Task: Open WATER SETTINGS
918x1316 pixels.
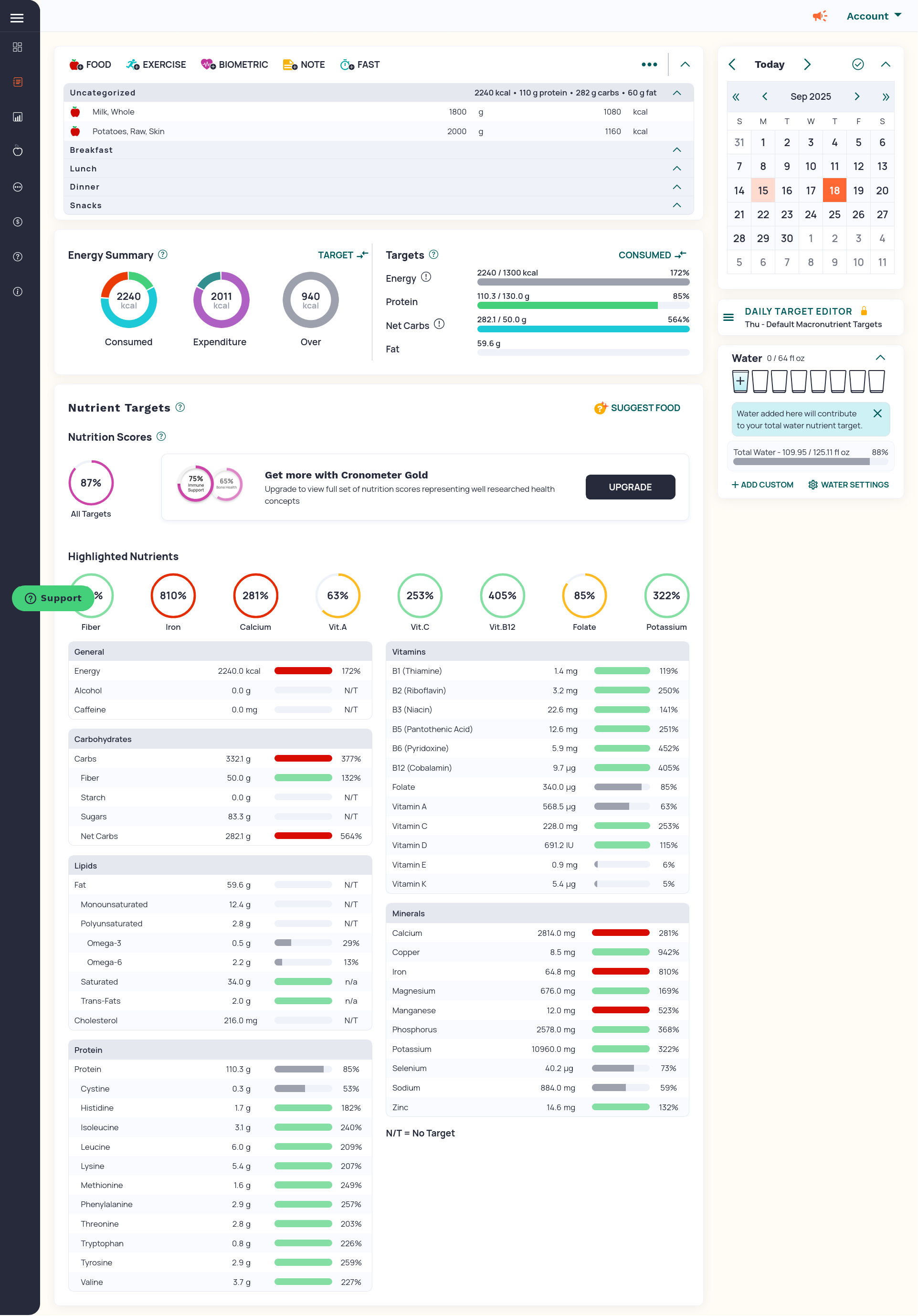Action: pos(848,484)
